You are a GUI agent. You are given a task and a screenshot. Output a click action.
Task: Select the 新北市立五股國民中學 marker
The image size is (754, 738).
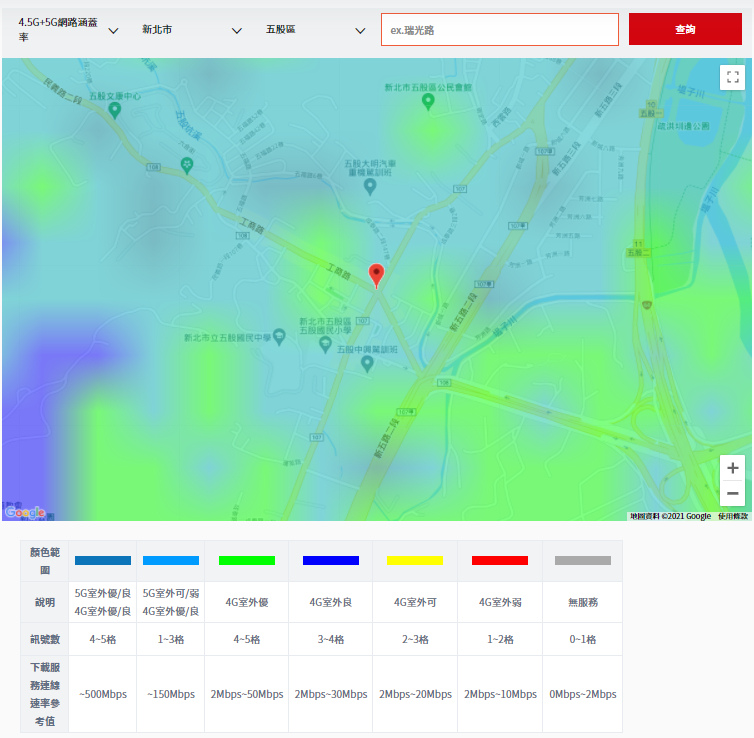pyautogui.click(x=279, y=336)
